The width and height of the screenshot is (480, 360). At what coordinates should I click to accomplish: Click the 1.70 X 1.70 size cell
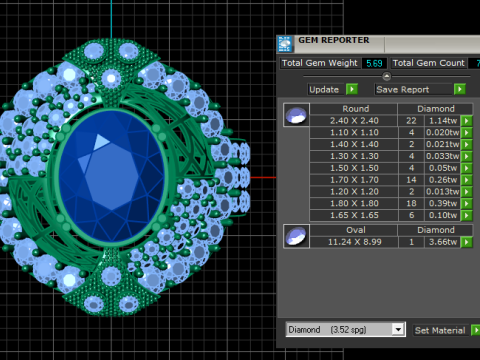354,180
